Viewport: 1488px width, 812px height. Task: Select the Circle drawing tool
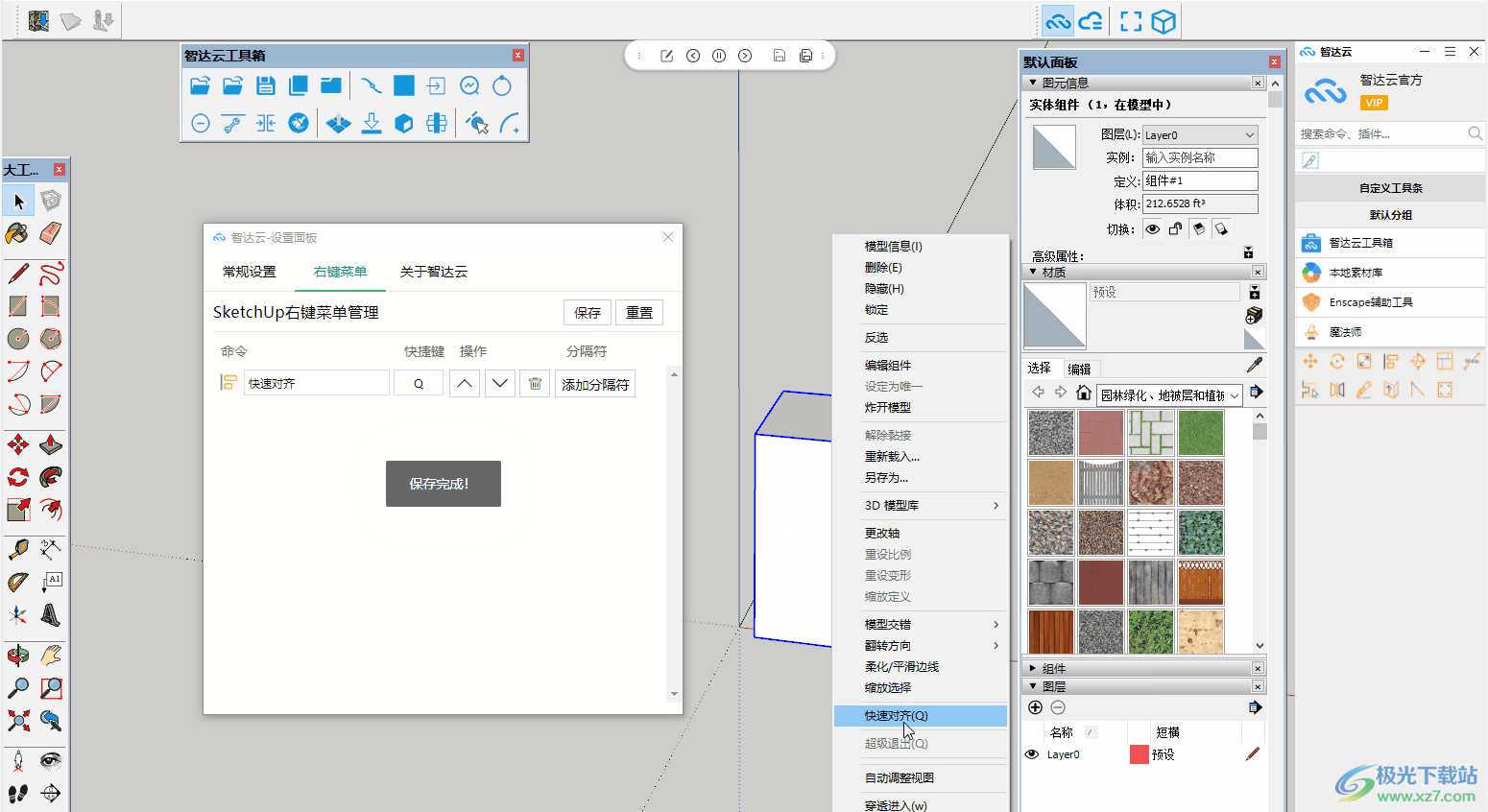pos(18,339)
